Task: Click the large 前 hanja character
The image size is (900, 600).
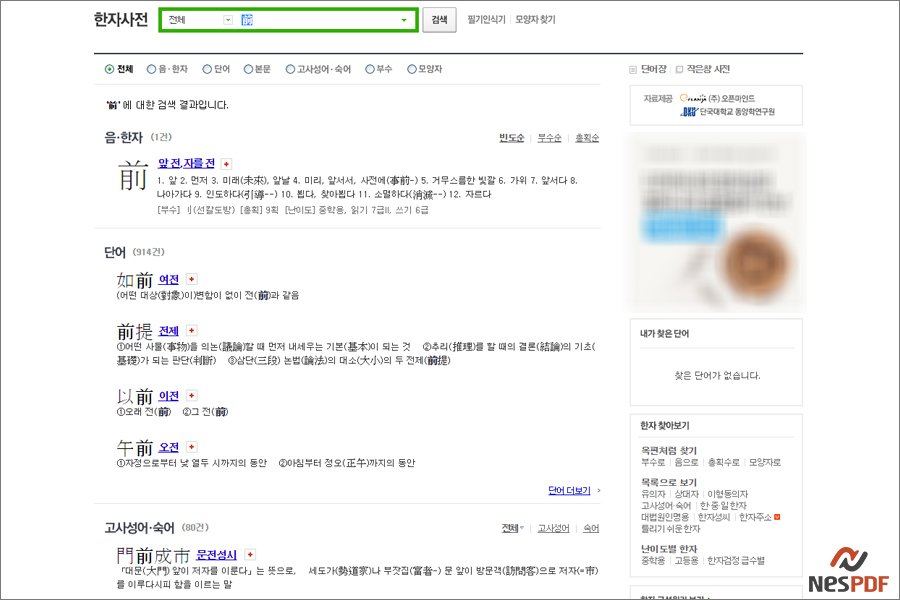Action: [133, 176]
